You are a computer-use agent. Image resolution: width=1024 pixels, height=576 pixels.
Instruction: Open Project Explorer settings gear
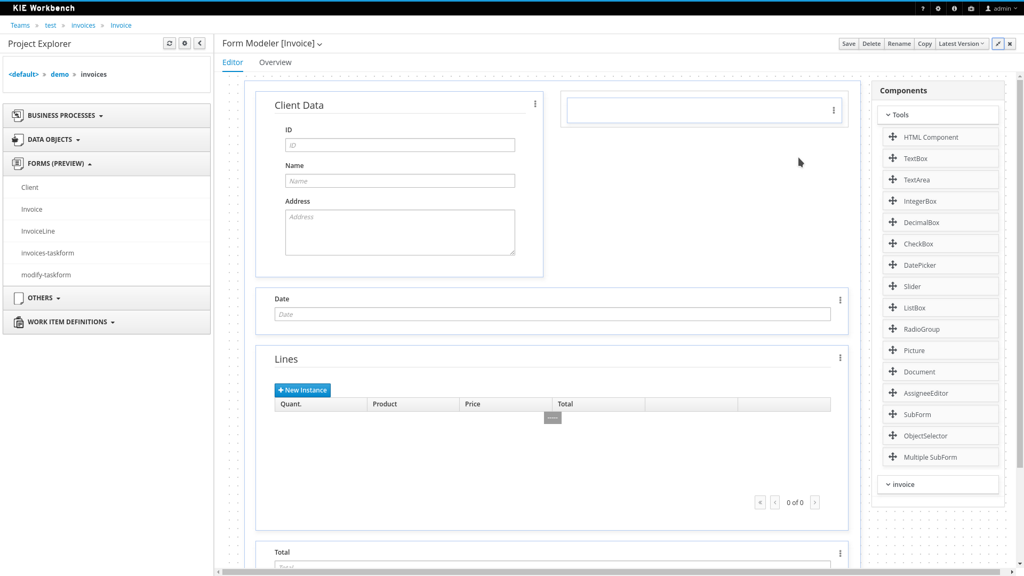click(x=185, y=44)
